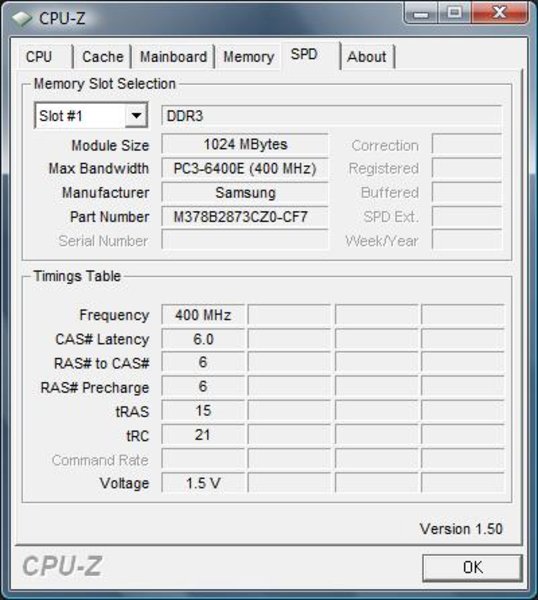Maximize the CPU-Z window

tap(454, 13)
